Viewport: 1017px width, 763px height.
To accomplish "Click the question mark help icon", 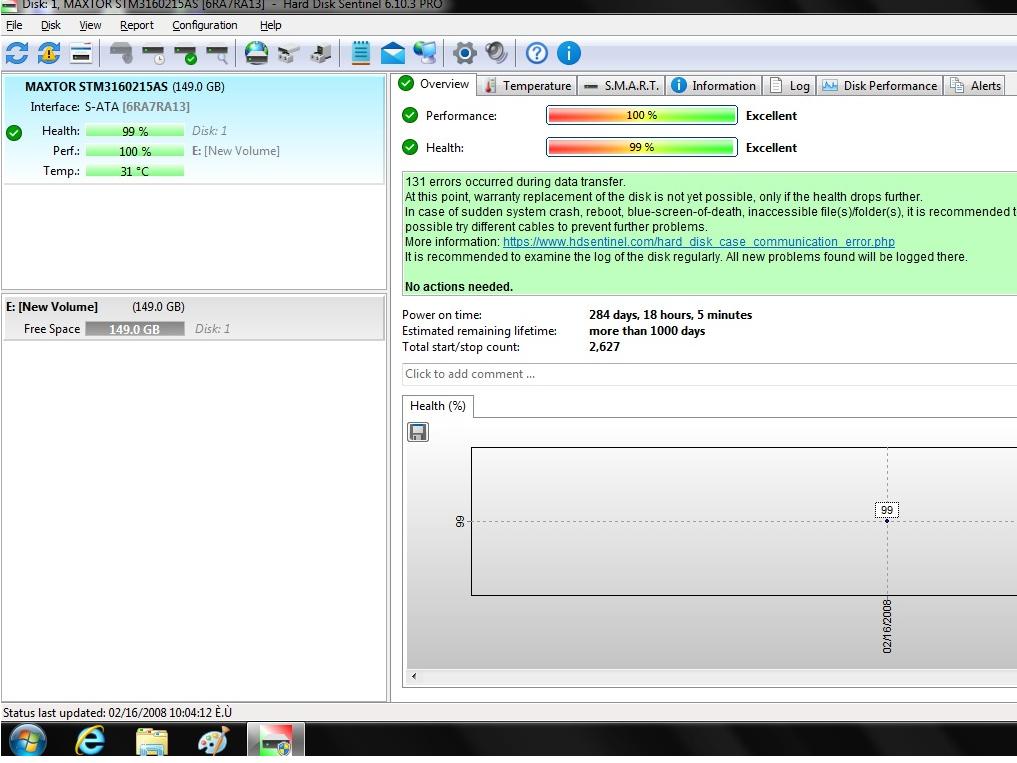I will tap(536, 53).
